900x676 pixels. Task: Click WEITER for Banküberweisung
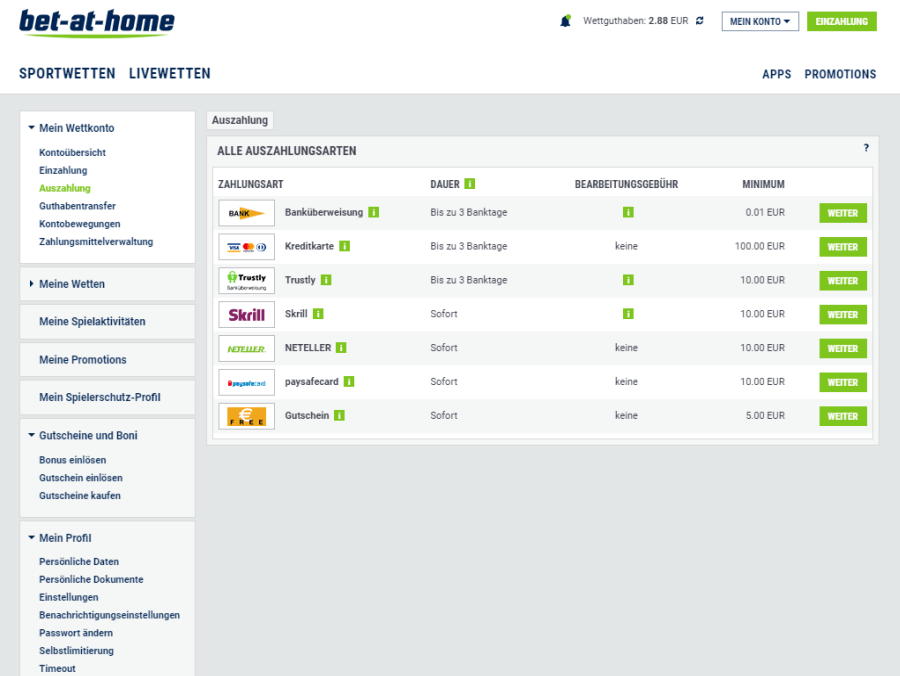point(843,213)
